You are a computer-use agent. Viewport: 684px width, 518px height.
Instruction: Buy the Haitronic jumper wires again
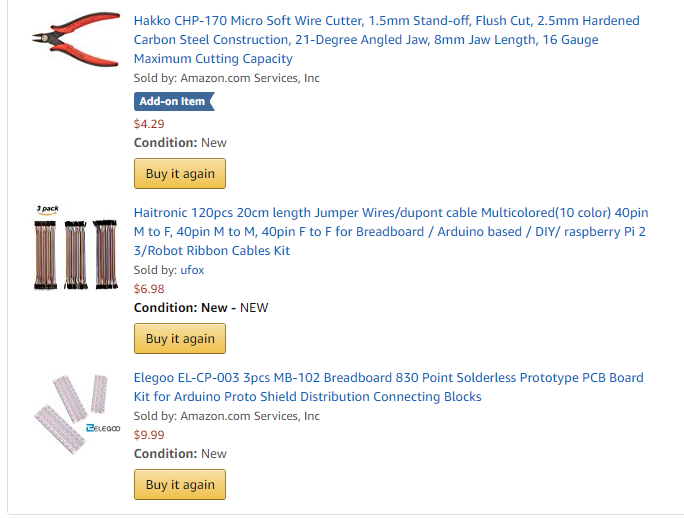(180, 339)
